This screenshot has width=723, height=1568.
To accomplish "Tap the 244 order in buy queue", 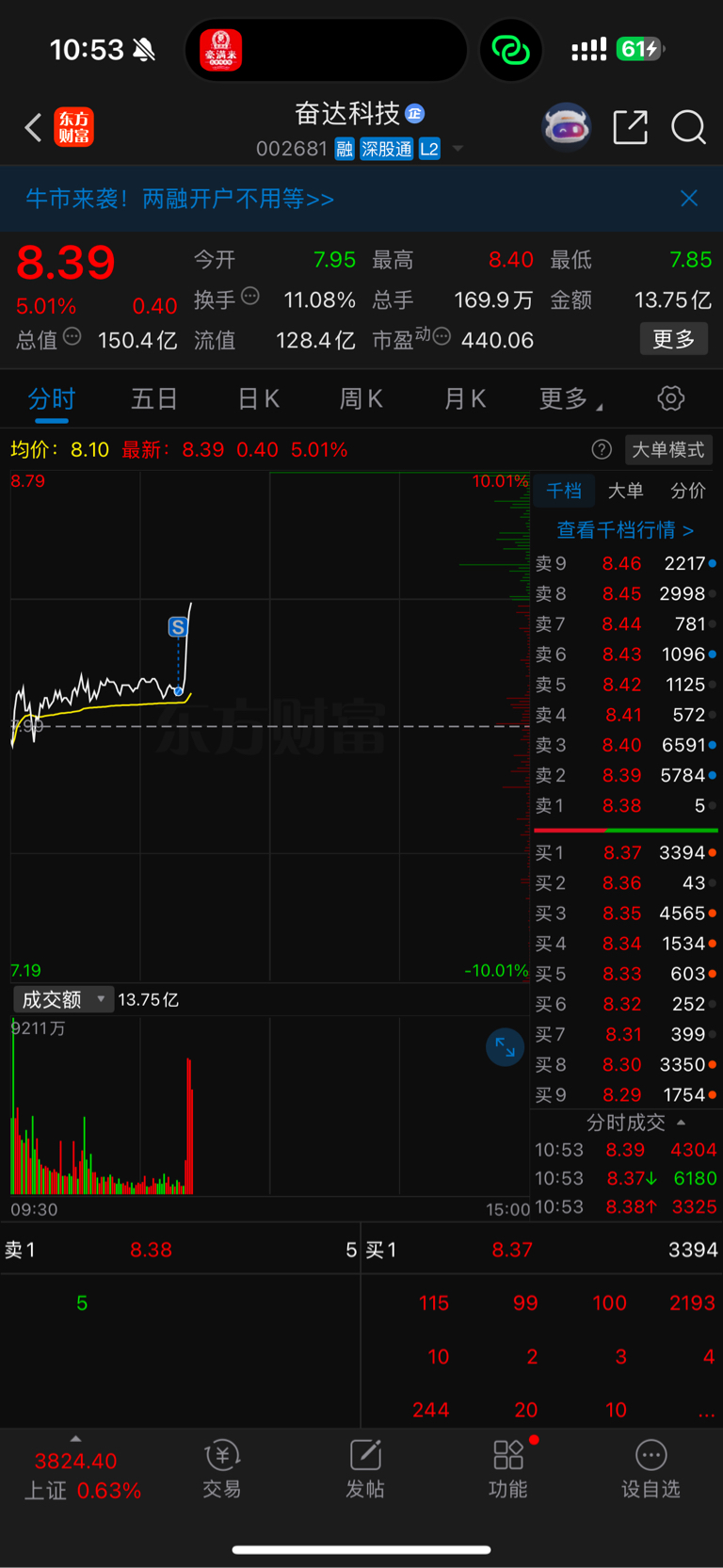I will [x=430, y=1410].
